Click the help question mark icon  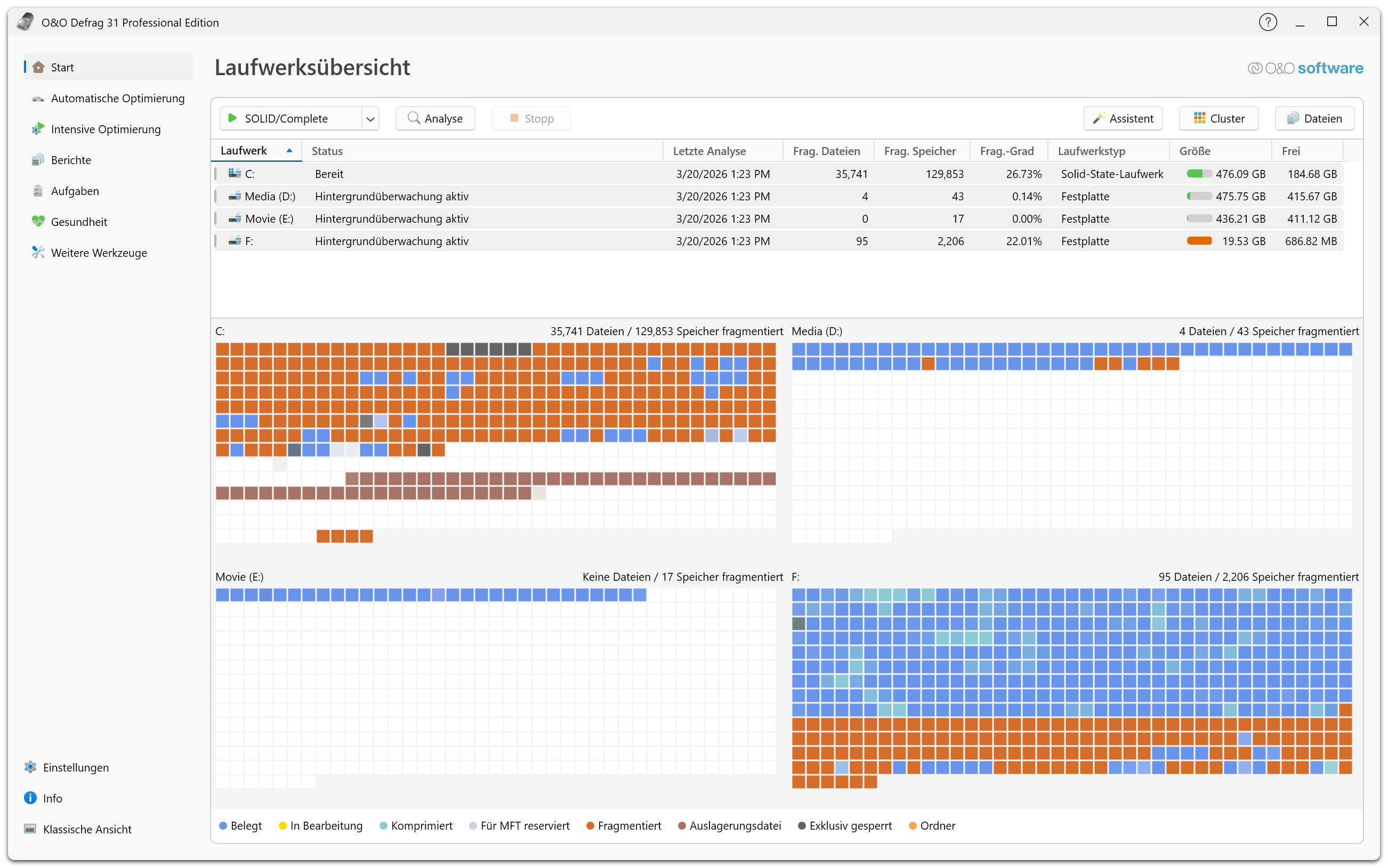(1268, 22)
